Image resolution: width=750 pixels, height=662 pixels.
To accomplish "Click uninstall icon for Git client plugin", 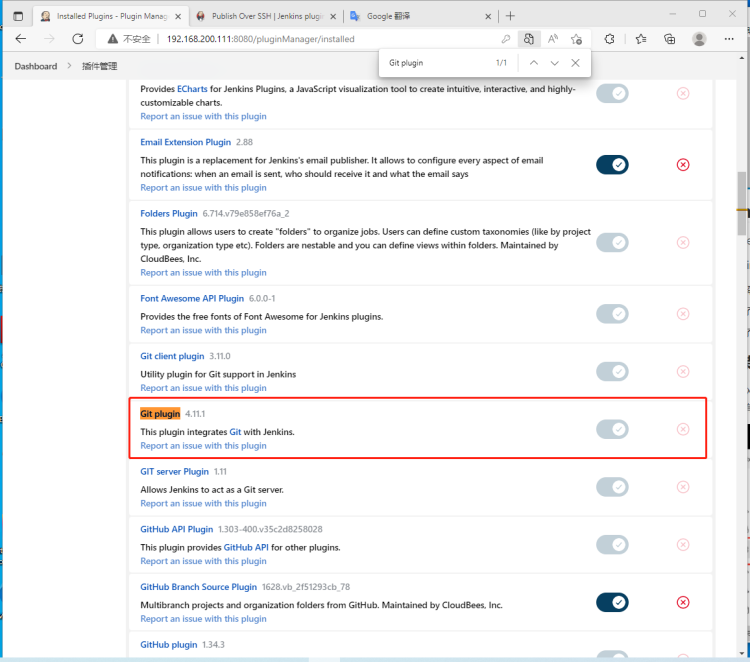I will pos(683,372).
